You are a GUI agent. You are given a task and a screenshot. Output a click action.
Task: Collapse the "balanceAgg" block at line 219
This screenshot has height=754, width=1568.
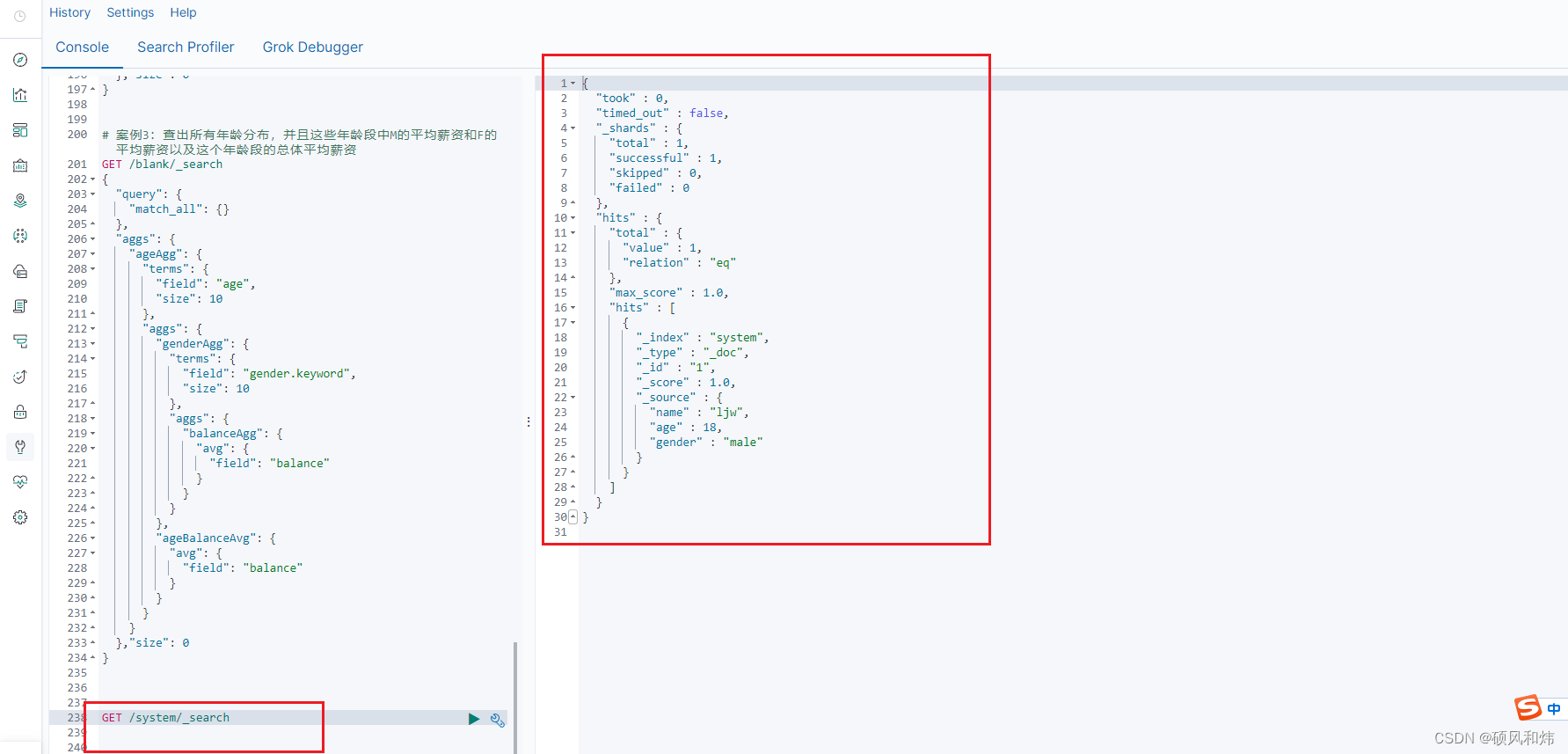pos(92,434)
